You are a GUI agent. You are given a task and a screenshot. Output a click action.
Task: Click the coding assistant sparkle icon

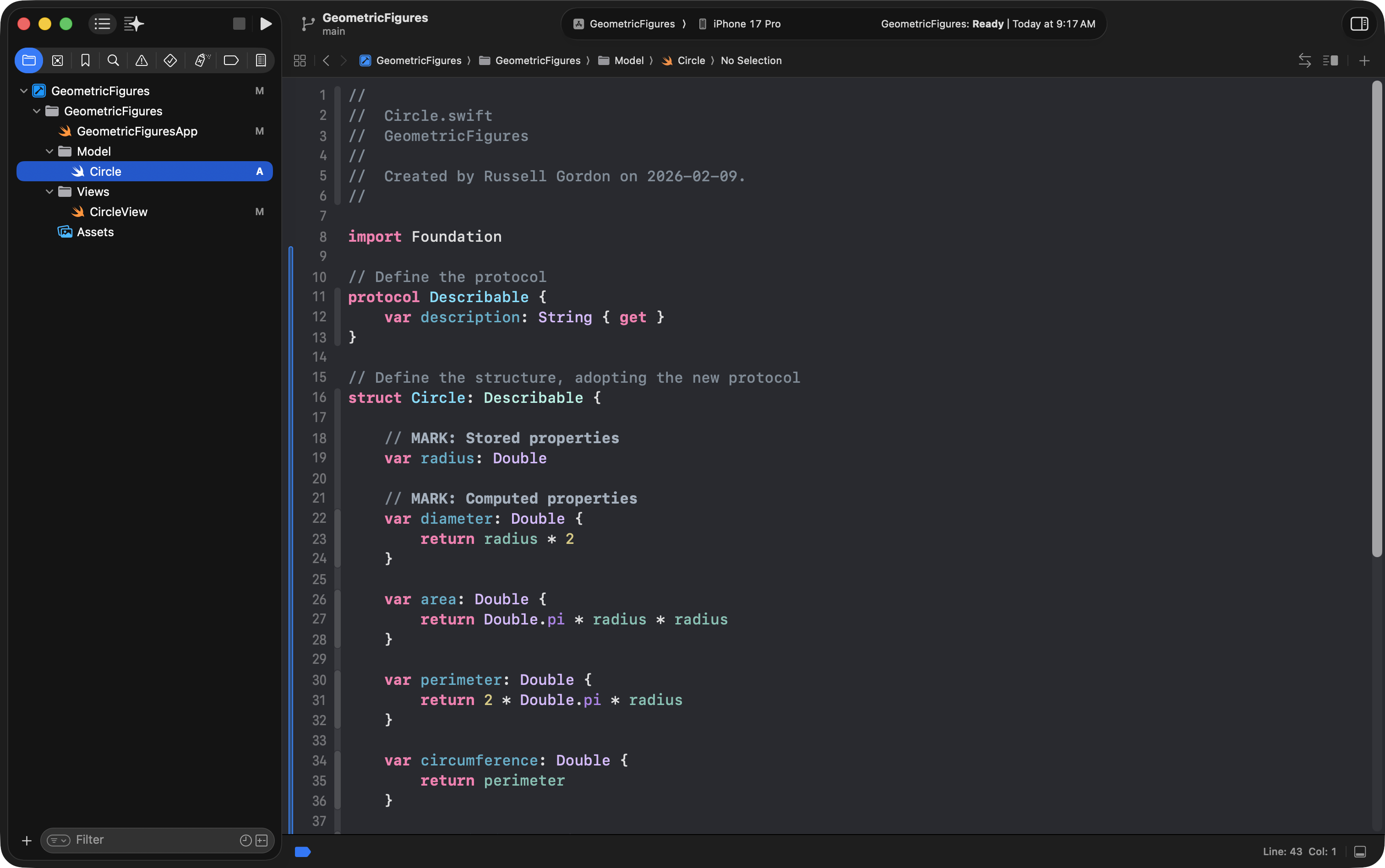(x=134, y=23)
